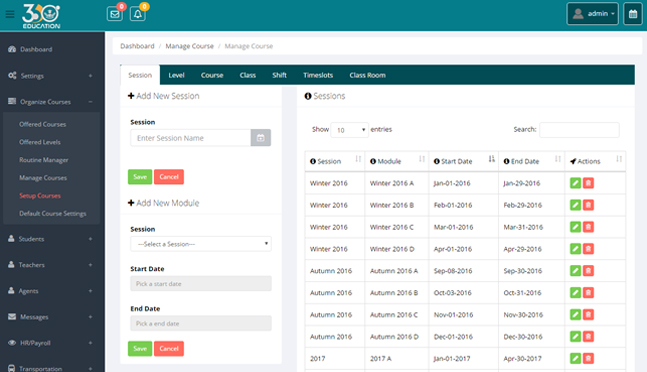Screen dimensions: 647x372
Task: Switch to the Level tab
Action: click(x=176, y=75)
